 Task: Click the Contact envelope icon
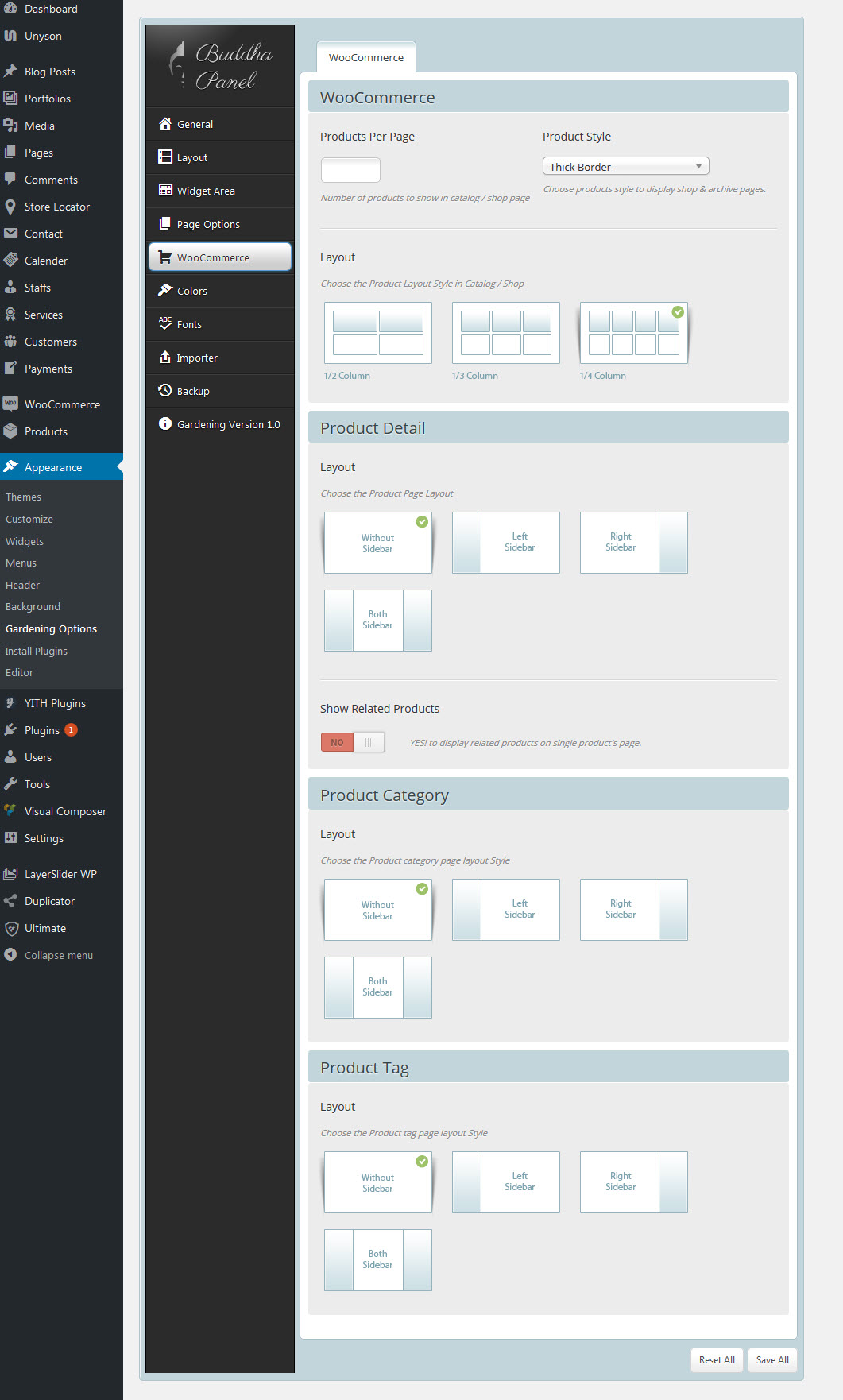(x=10, y=234)
